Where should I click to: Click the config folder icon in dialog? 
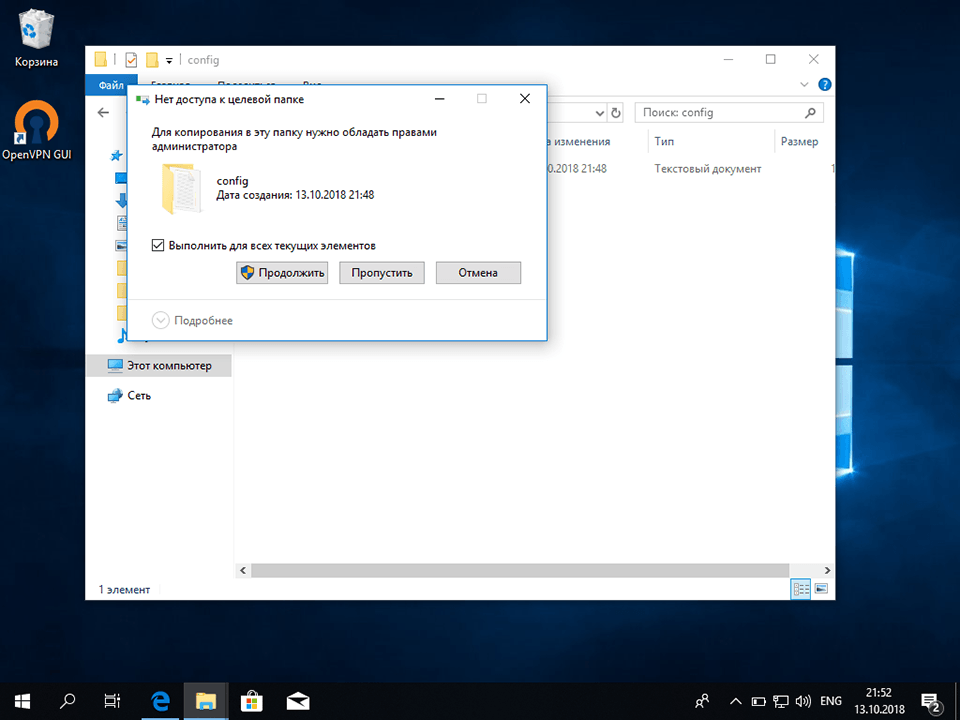[181, 189]
